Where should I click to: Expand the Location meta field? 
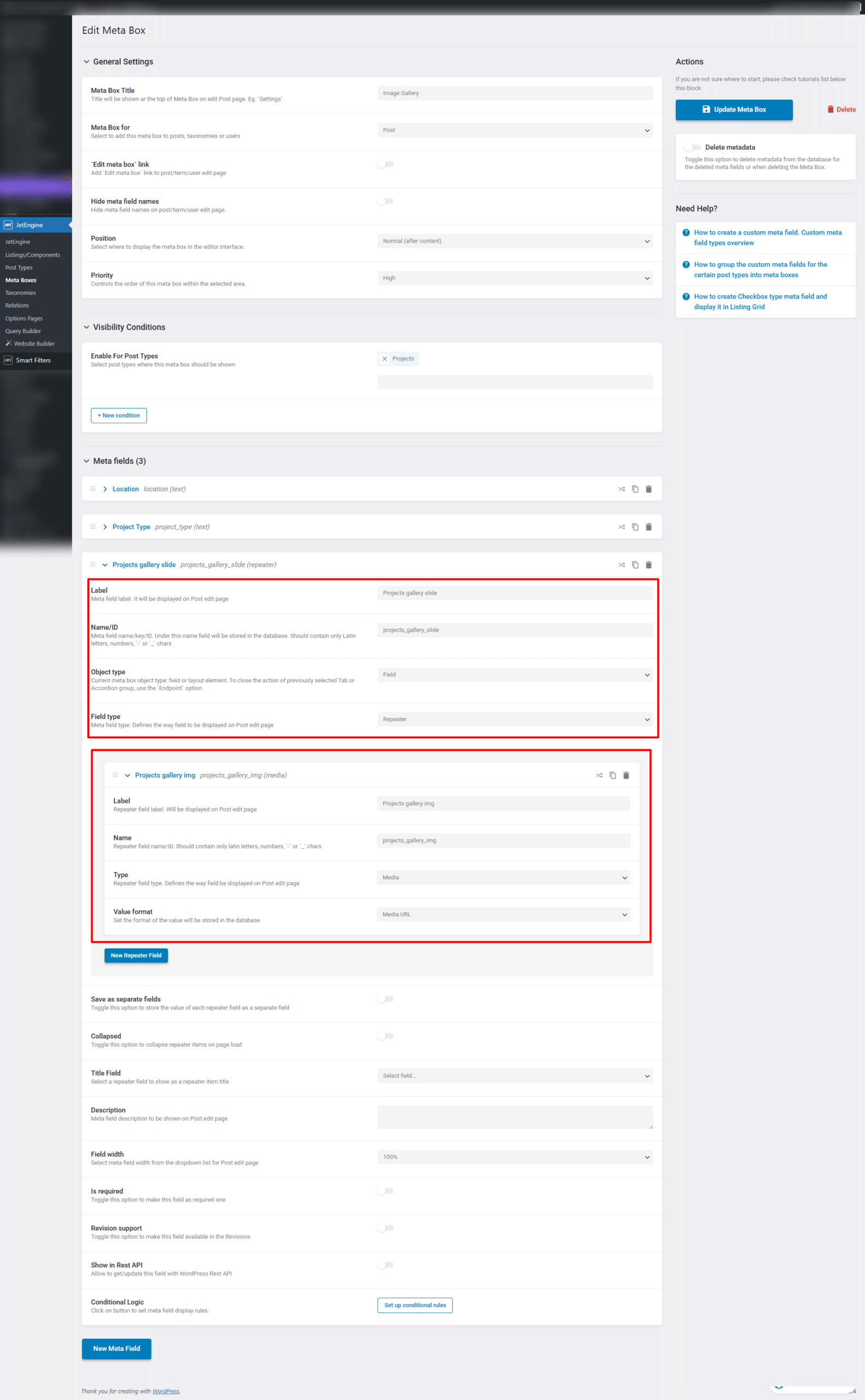click(106, 488)
